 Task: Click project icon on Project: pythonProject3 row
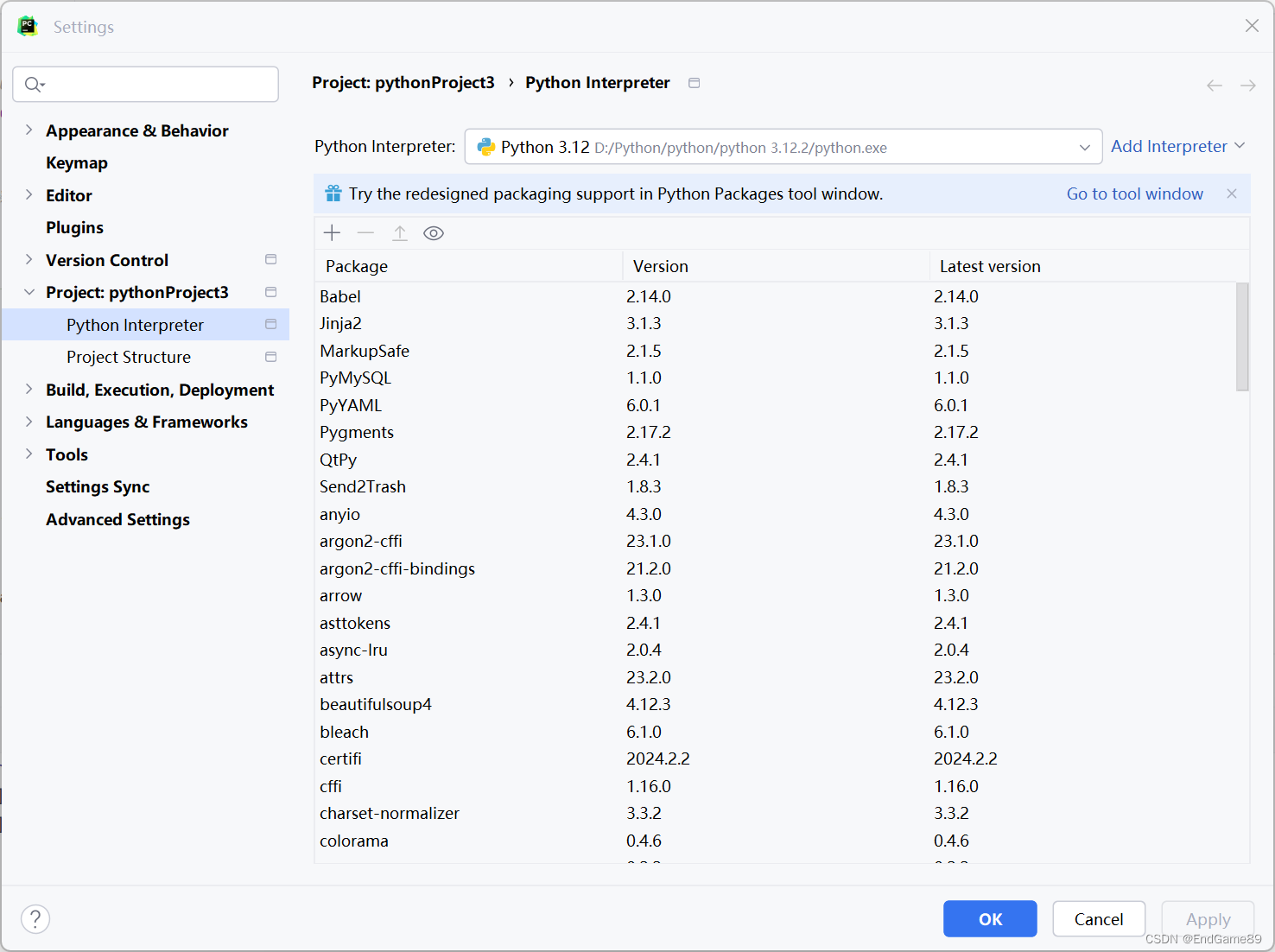pos(270,292)
